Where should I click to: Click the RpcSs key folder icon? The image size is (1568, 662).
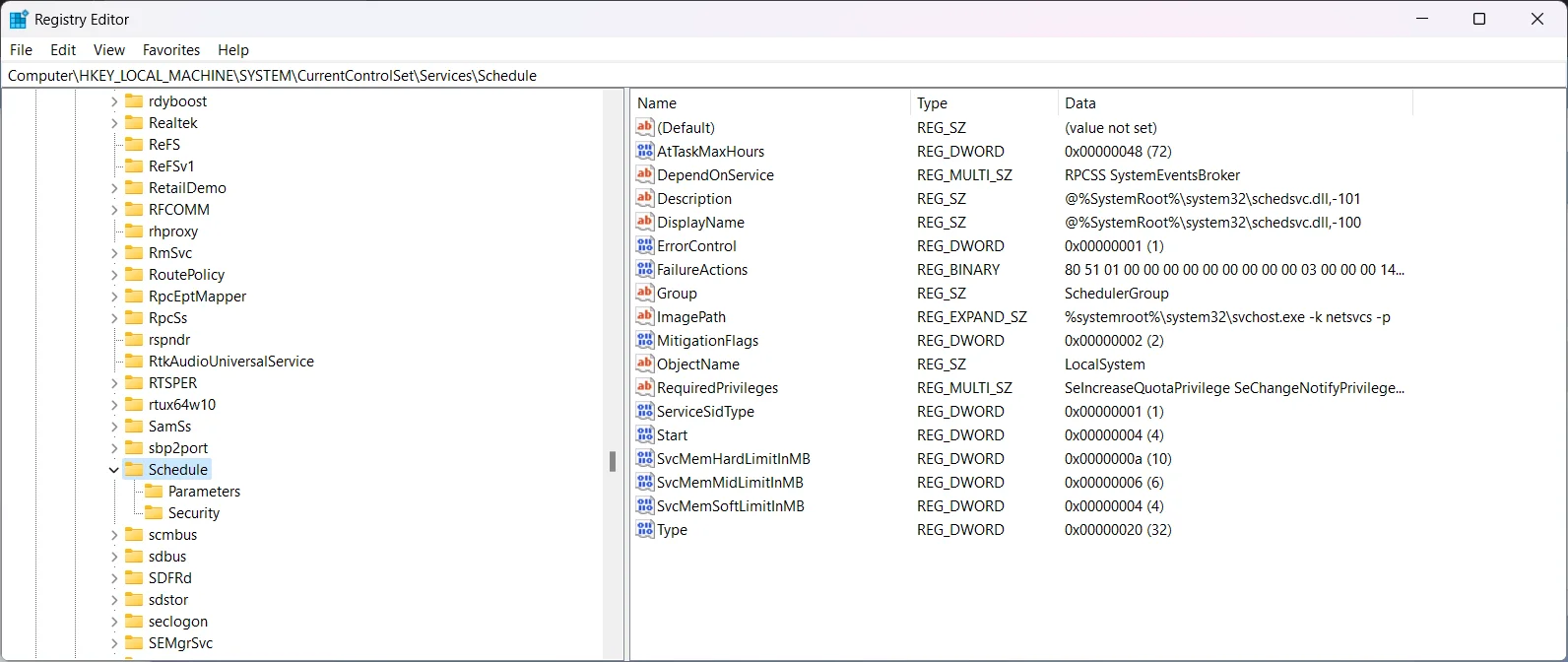134,317
